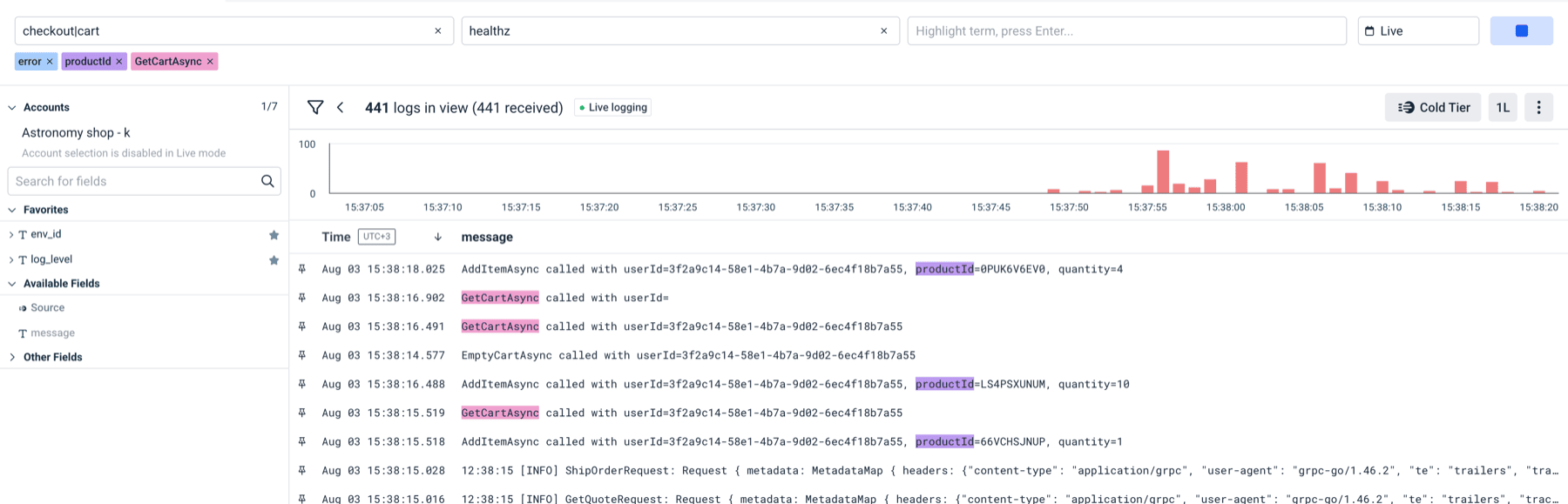Viewport: 1568px width, 504px height.
Task: Pin the ShipOrderRequest log row
Action: coord(302,470)
